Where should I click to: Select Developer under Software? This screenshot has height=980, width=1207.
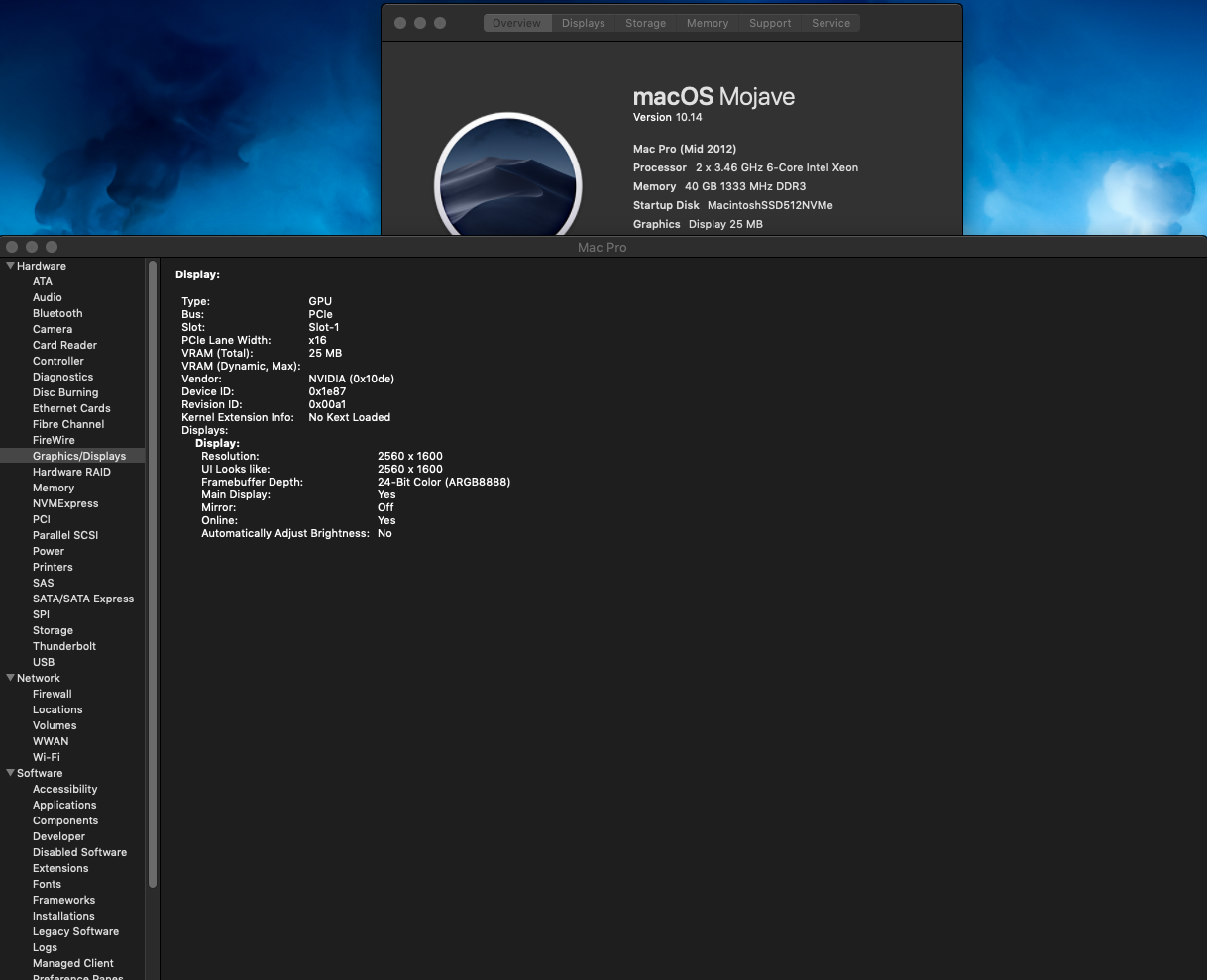[59, 836]
